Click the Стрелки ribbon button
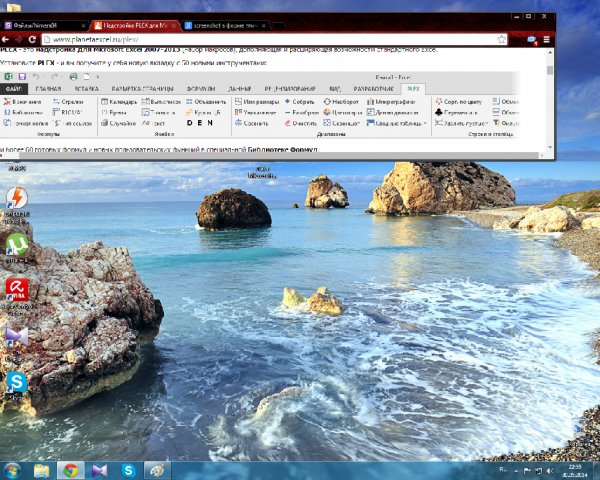This screenshot has height=480, width=600. [68, 102]
